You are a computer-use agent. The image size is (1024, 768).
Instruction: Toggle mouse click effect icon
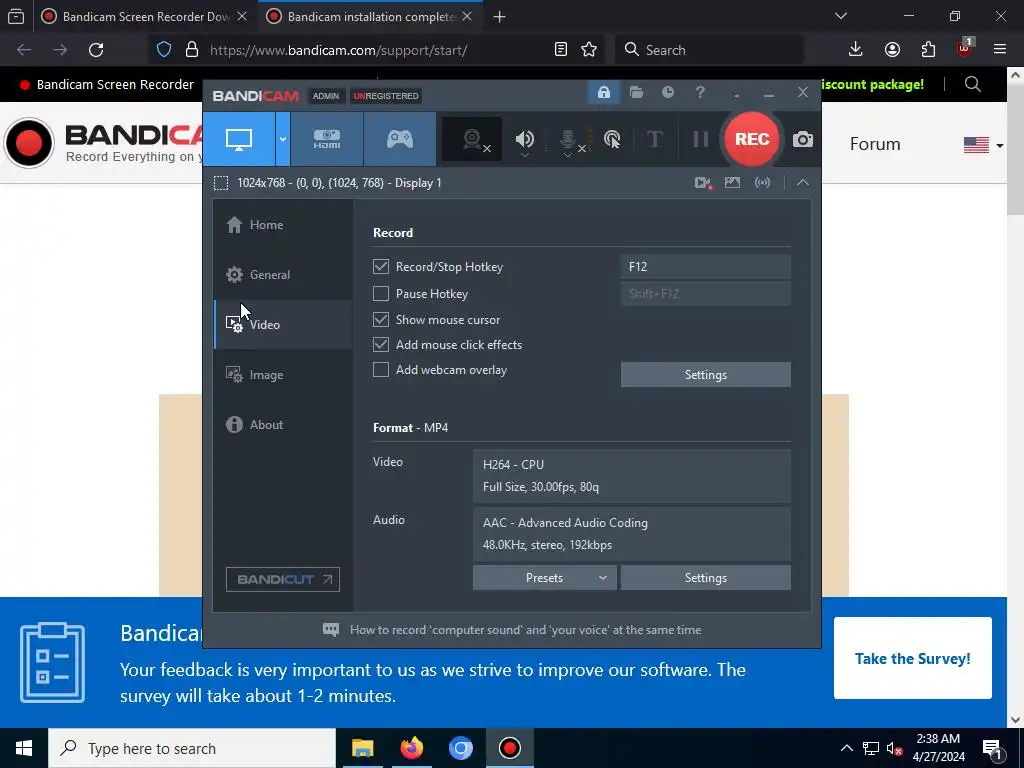612,139
